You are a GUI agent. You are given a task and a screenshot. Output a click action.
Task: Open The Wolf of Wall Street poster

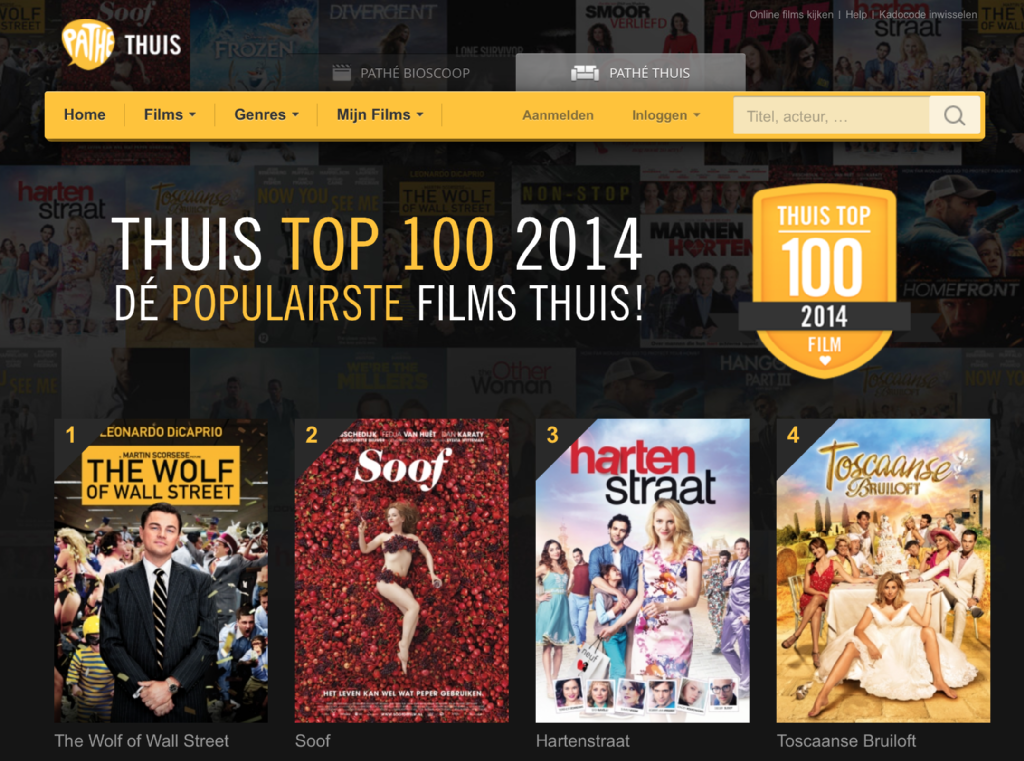(161, 570)
